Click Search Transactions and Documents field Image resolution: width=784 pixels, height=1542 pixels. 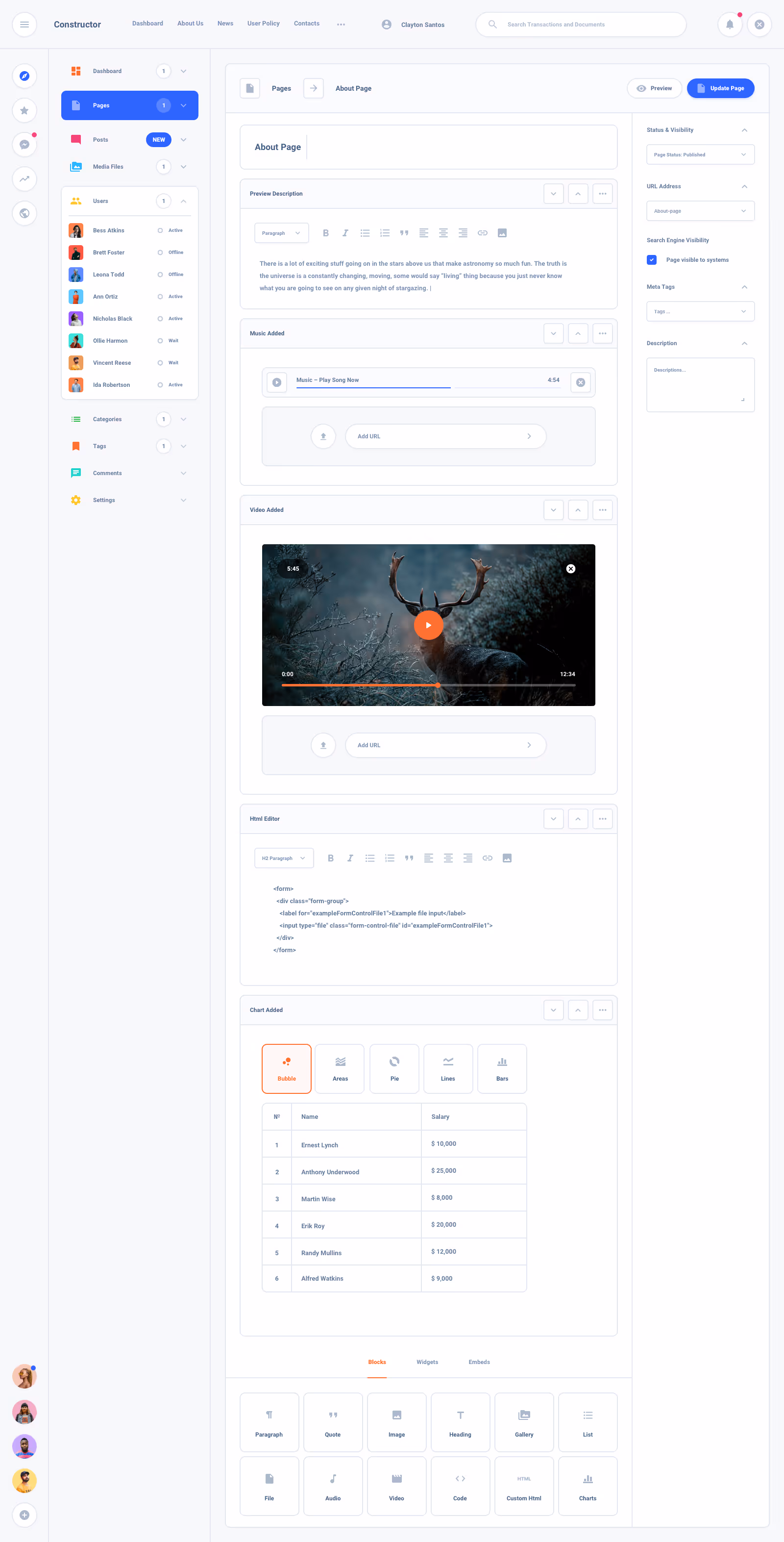pos(581,25)
